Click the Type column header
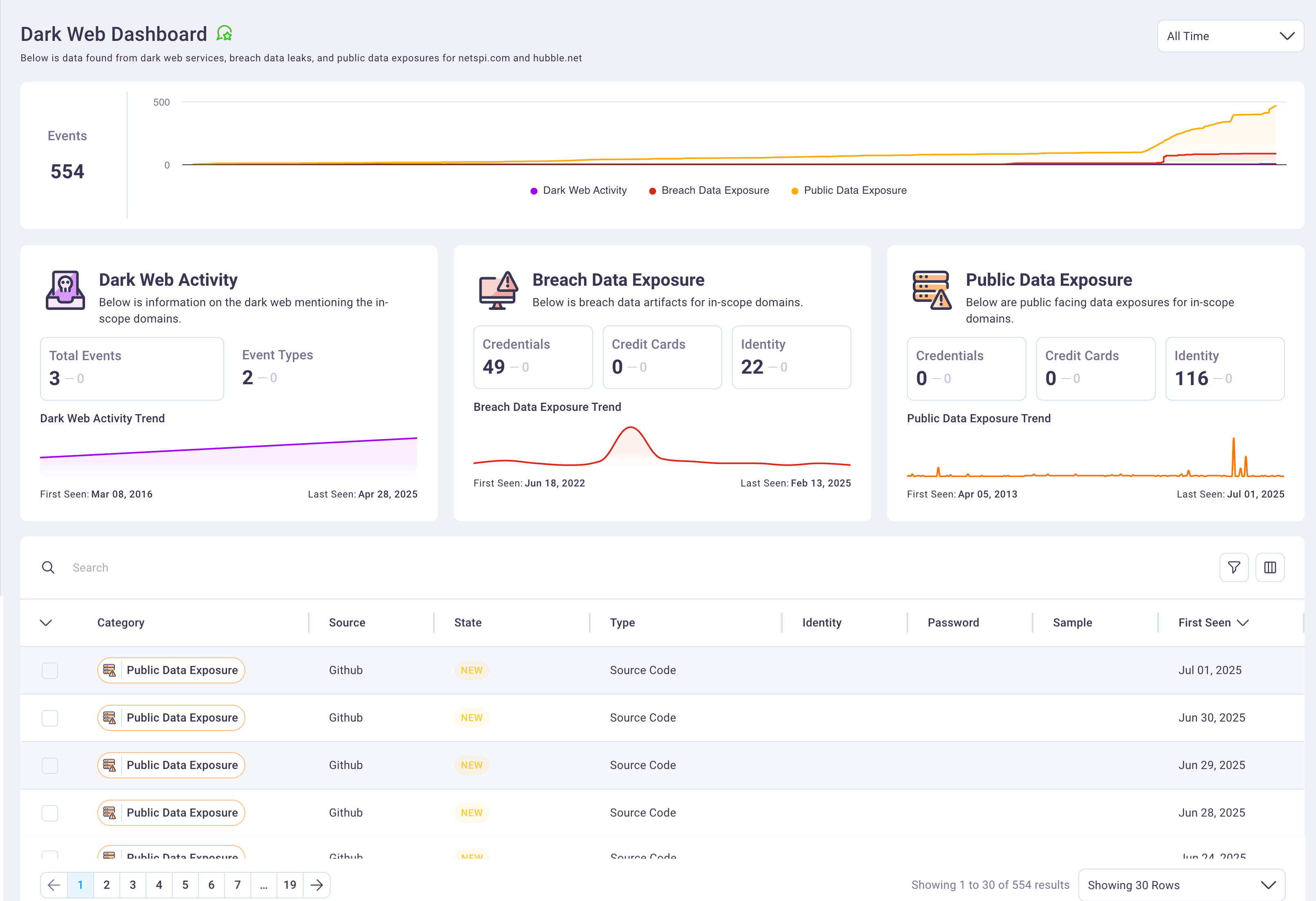This screenshot has height=901, width=1316. click(x=622, y=623)
